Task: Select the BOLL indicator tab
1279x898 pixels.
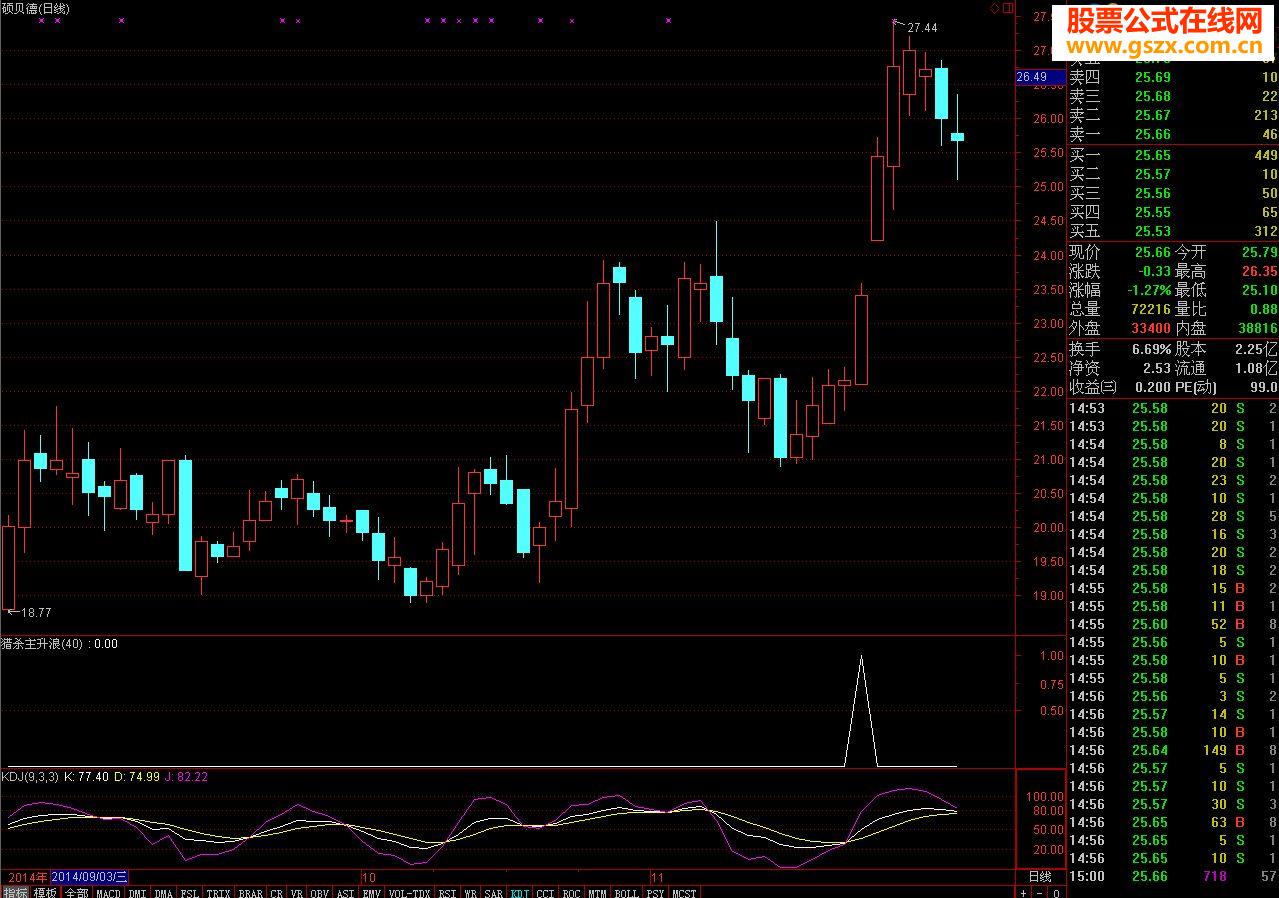Action: (626, 892)
